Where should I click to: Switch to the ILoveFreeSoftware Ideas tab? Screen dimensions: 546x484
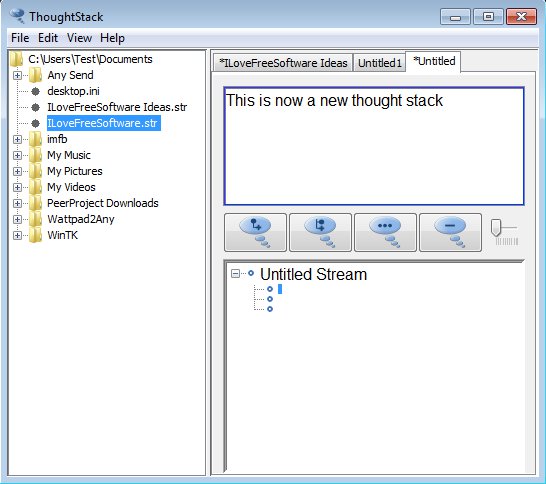click(x=283, y=63)
